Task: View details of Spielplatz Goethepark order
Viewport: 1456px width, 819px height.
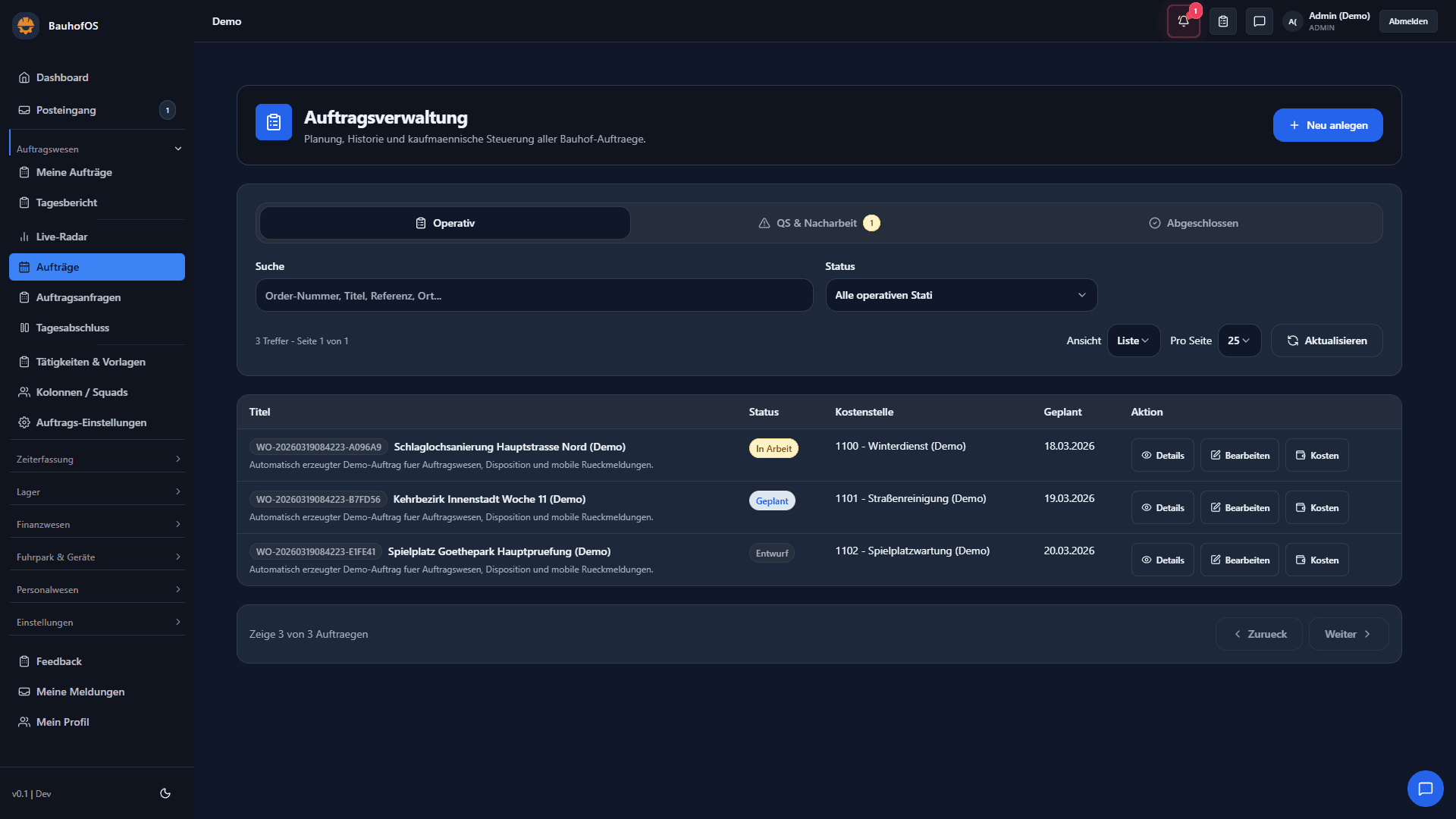Action: pos(1163,560)
